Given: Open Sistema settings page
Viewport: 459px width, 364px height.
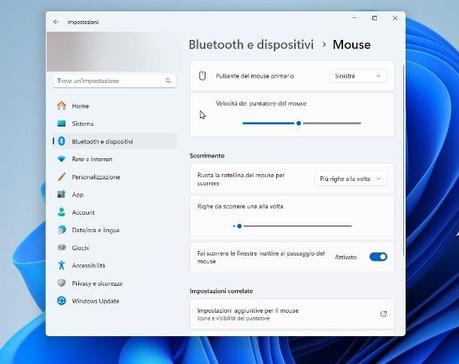Looking at the screenshot, I should [114, 123].
